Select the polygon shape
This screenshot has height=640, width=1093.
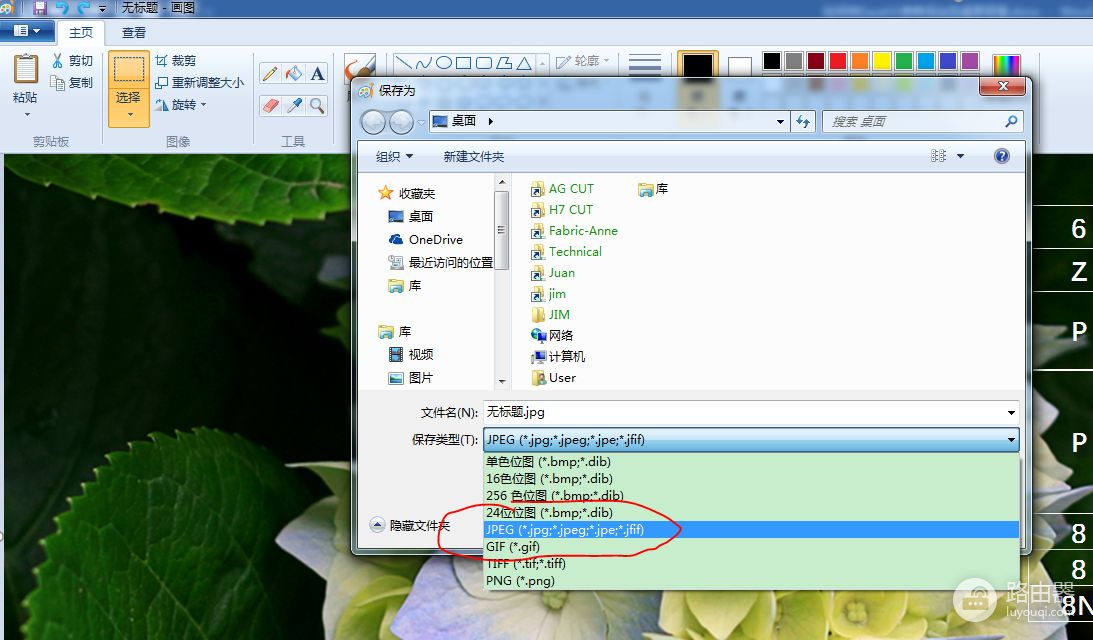coord(504,63)
